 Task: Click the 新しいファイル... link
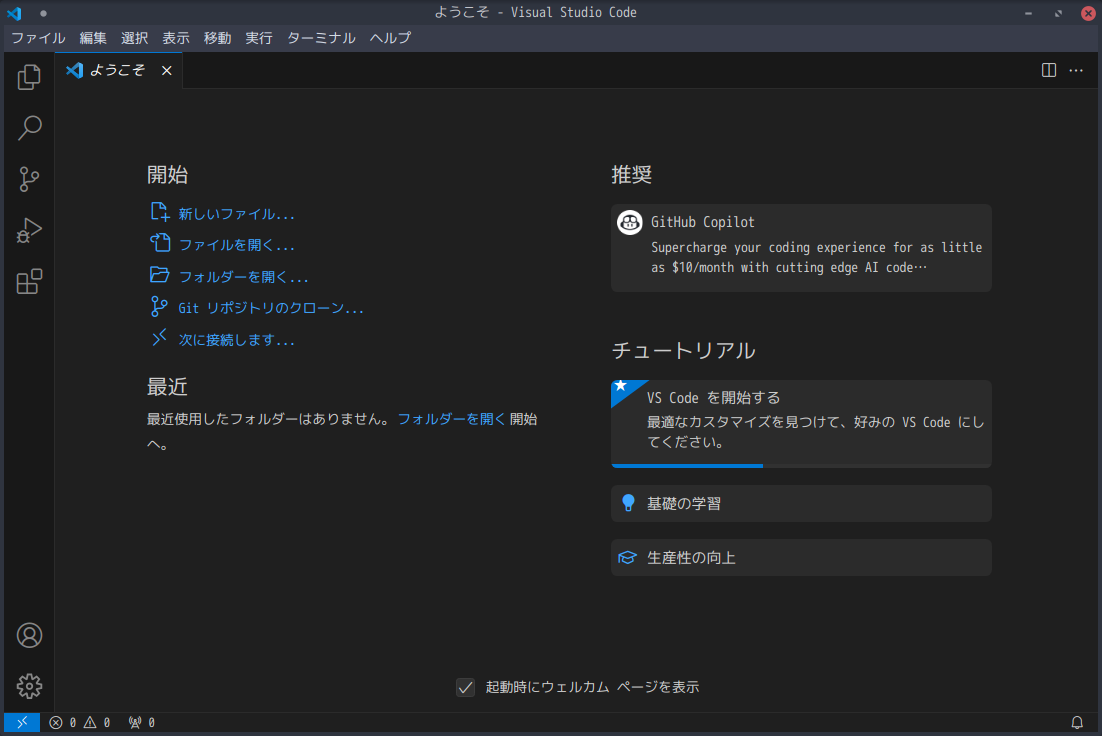tap(236, 214)
